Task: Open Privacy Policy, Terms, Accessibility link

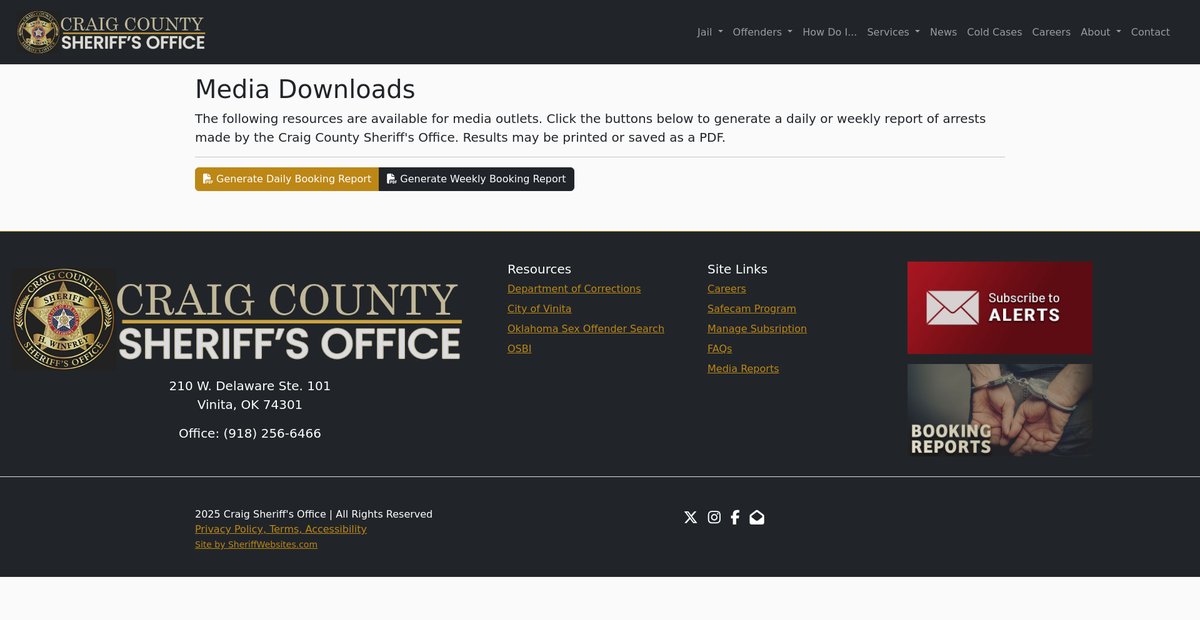Action: click(x=281, y=529)
